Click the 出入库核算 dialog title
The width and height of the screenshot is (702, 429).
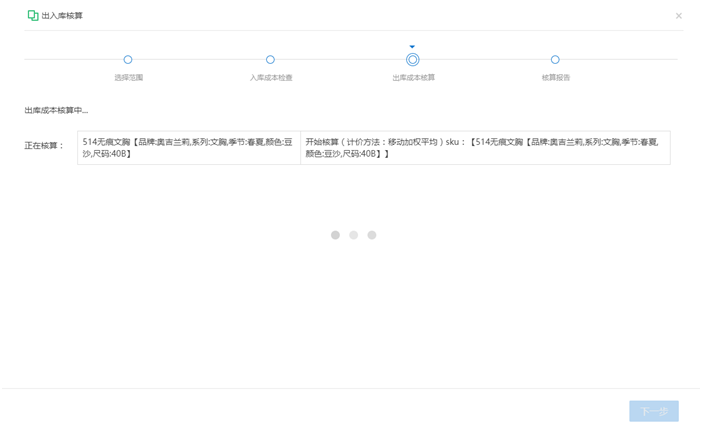(62, 16)
